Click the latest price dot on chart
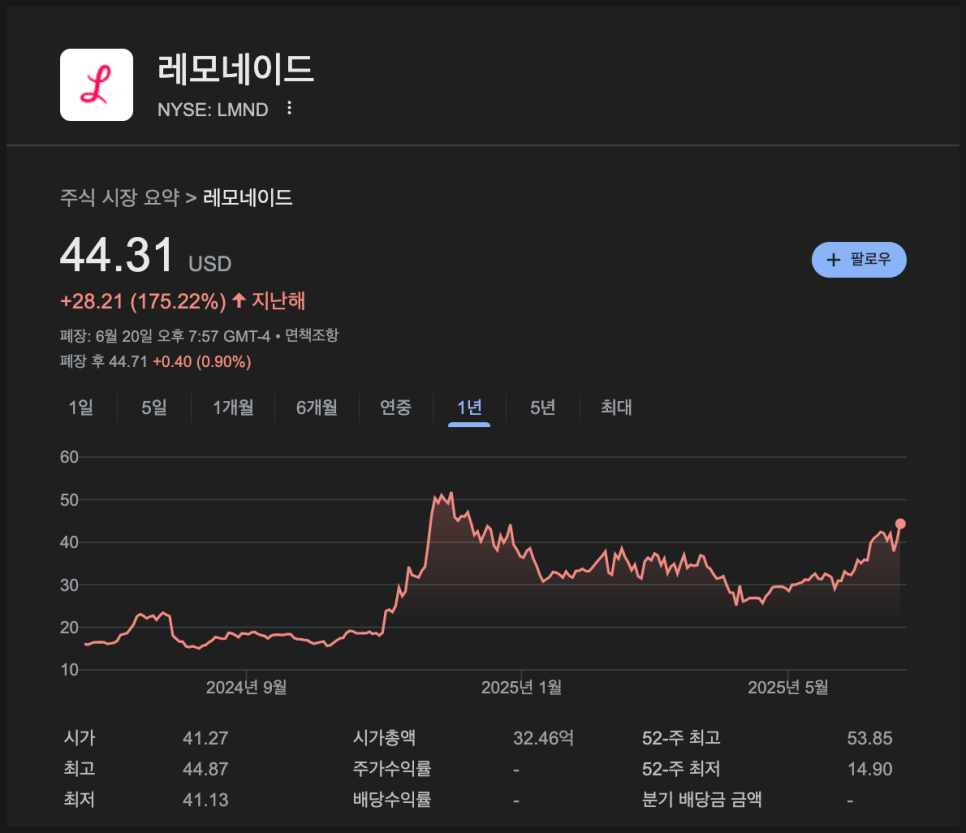Screen dimensions: 966x833 tap(900, 524)
